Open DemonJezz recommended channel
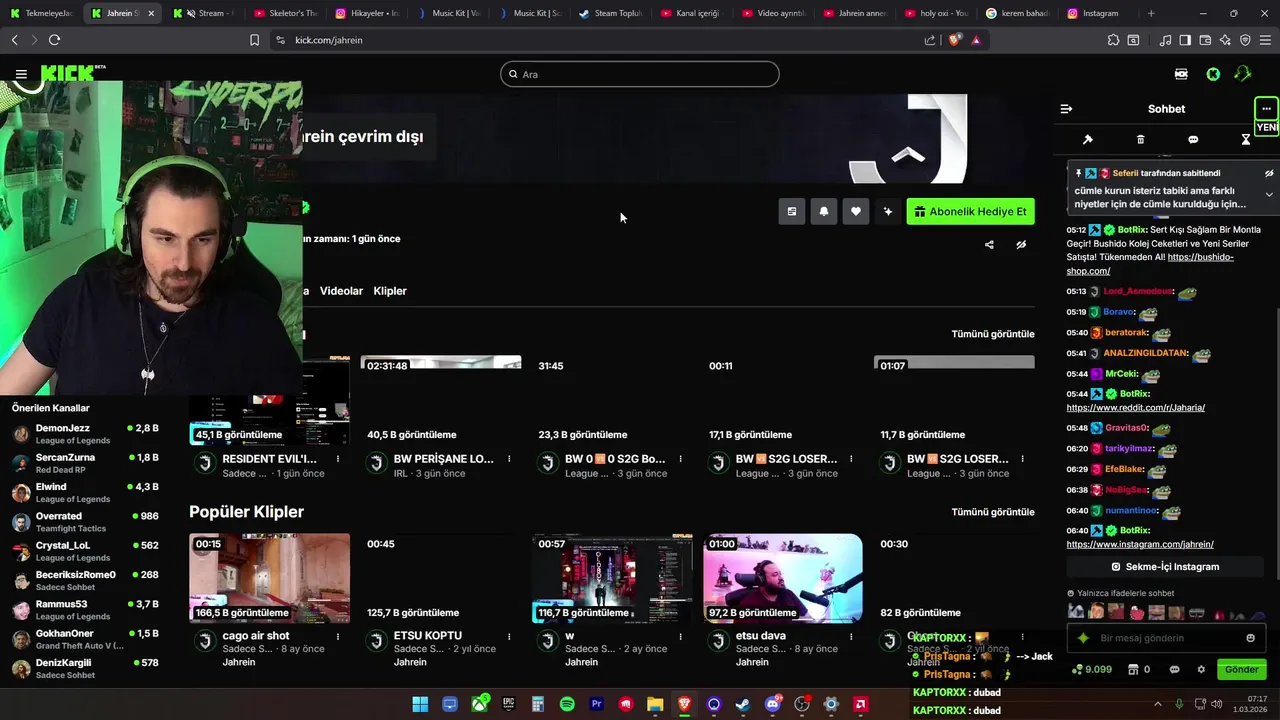The image size is (1280, 720). 85,434
